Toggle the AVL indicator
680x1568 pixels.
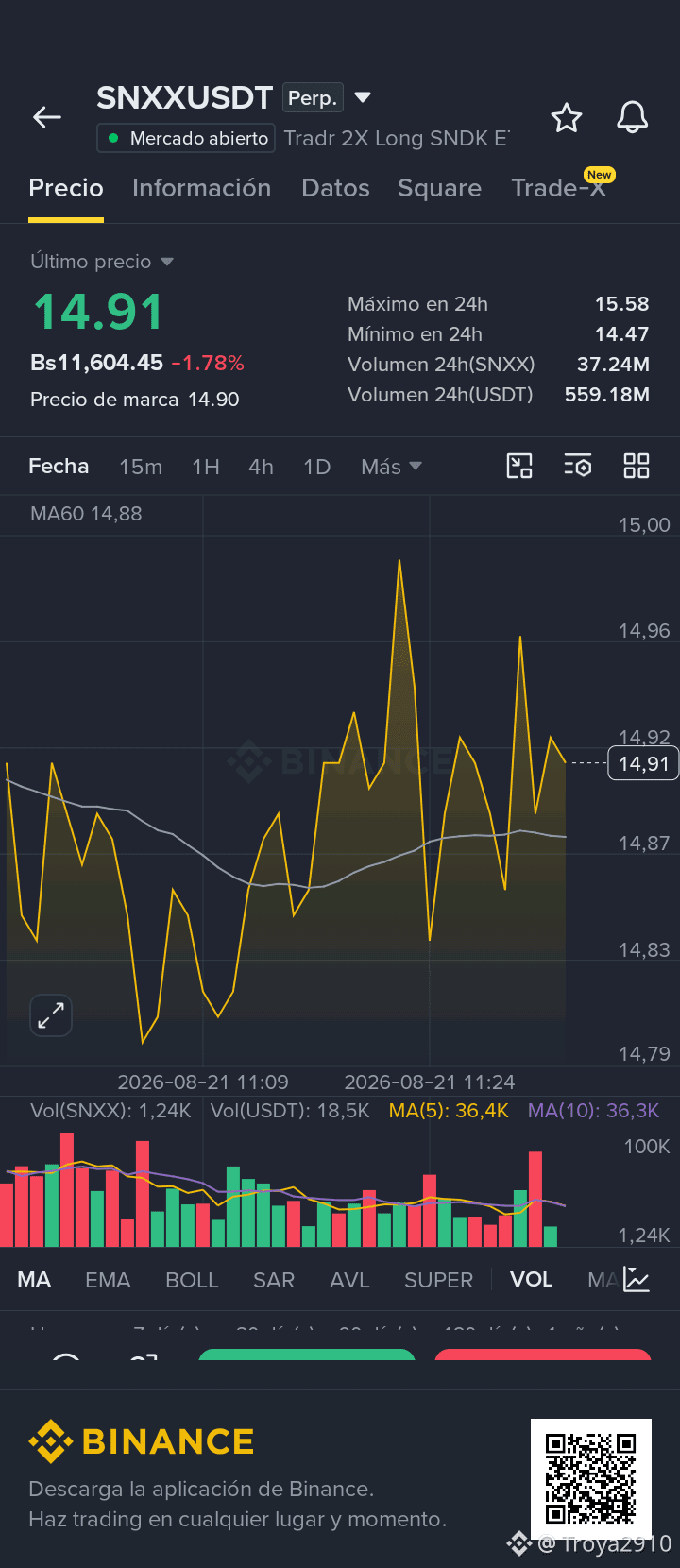(349, 1280)
